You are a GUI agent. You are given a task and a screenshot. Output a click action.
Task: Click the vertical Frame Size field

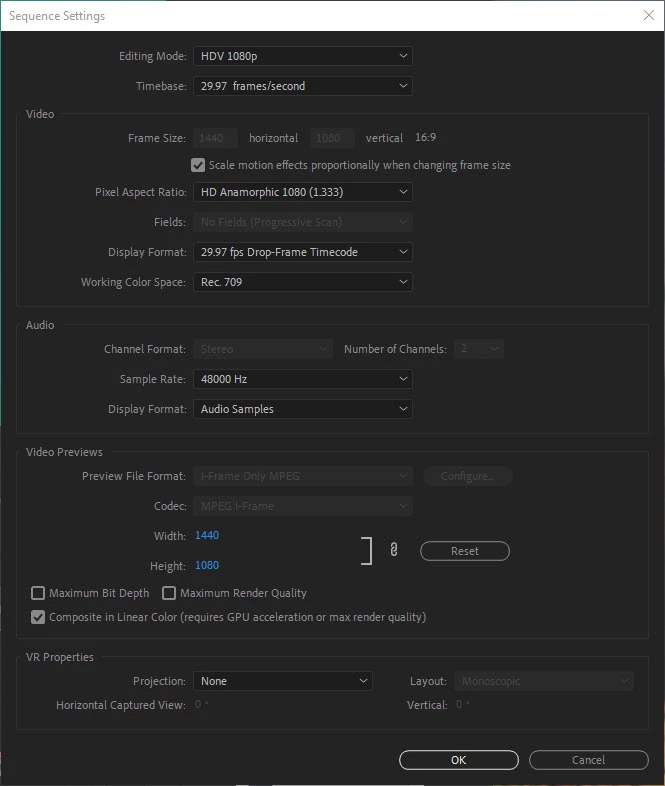tap(332, 138)
